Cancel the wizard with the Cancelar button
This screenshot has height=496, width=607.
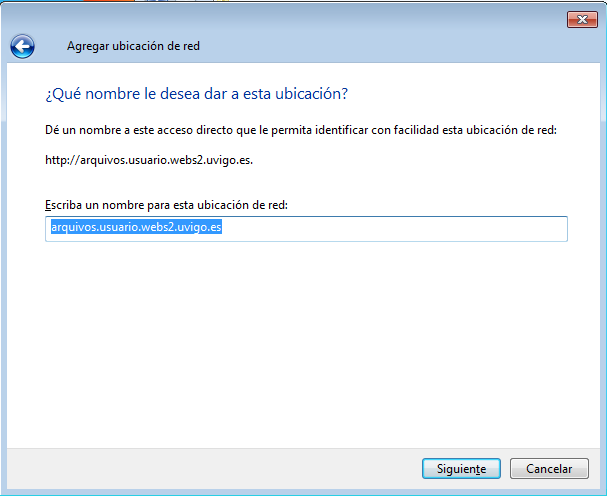coord(548,468)
